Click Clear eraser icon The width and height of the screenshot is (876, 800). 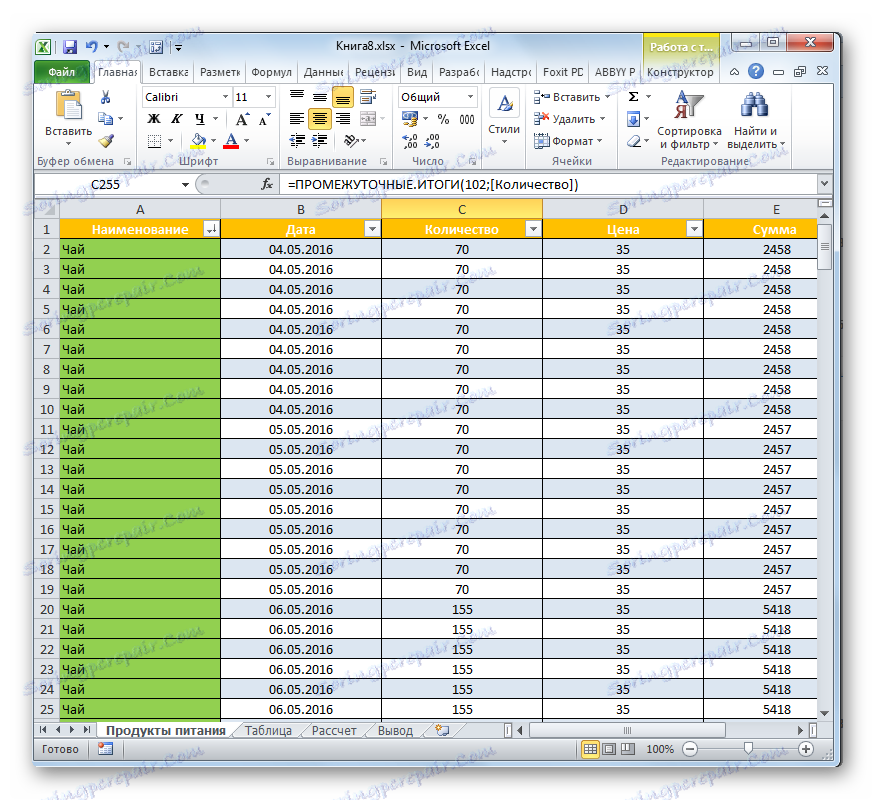coord(634,141)
